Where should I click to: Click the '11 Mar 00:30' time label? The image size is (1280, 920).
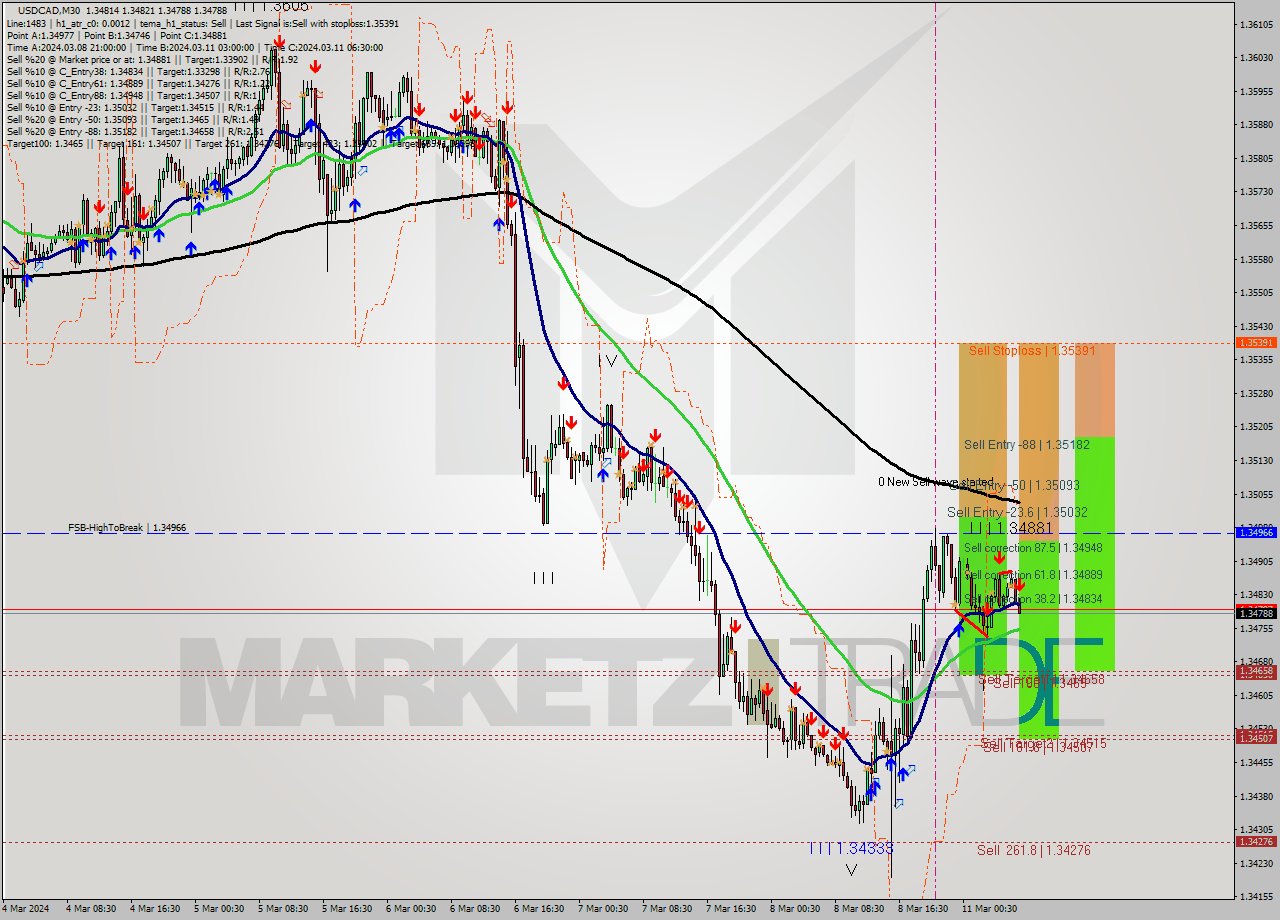point(989,909)
